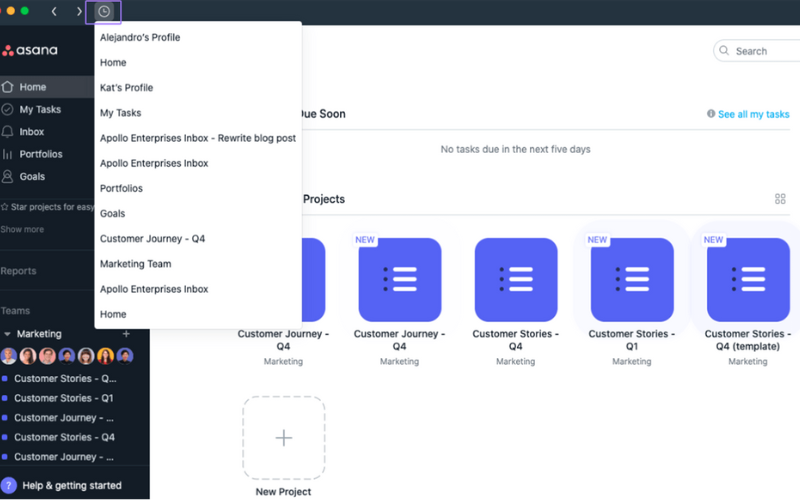This screenshot has height=500, width=800.
Task: Click the Goals person icon
Action: click(7, 177)
